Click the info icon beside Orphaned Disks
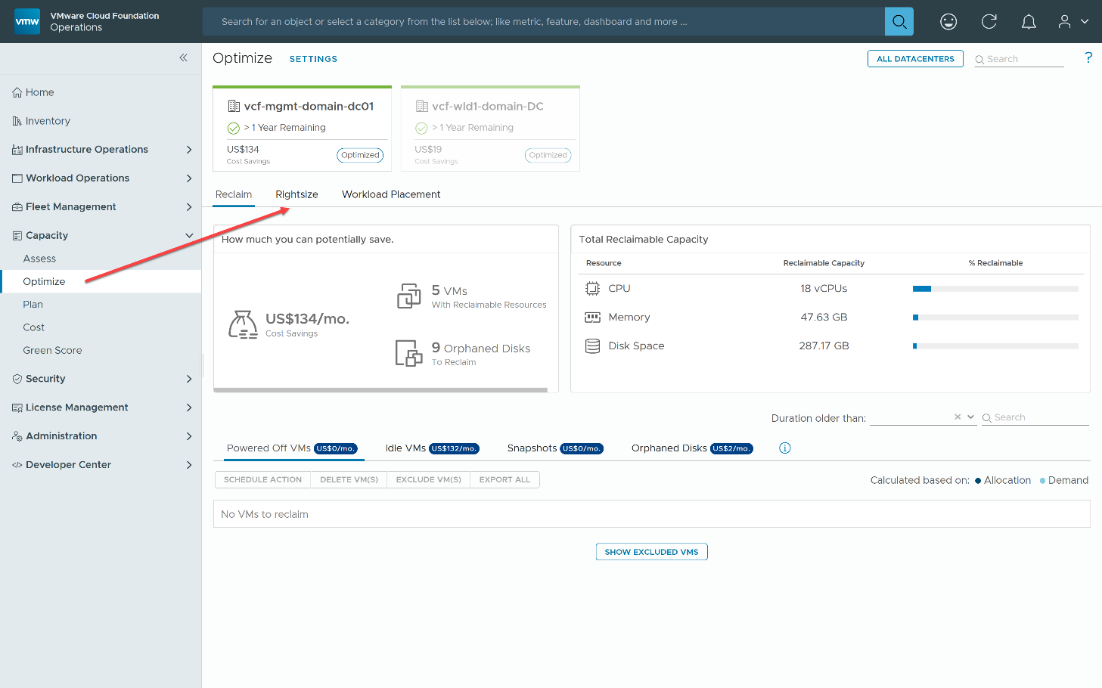 785,448
